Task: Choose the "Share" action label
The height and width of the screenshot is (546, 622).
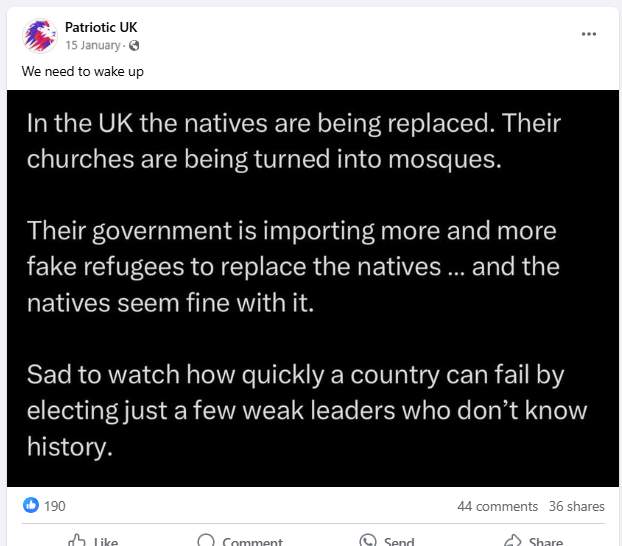Action: pos(546,541)
